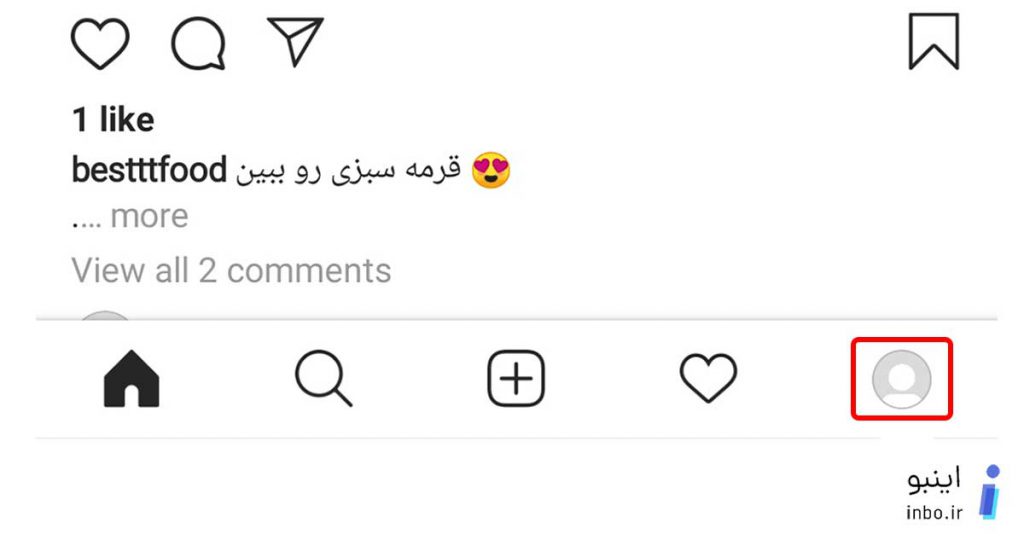The width and height of the screenshot is (1024, 546).
Task: Open the Activity heart in the bottom bar
Action: pyautogui.click(x=709, y=378)
